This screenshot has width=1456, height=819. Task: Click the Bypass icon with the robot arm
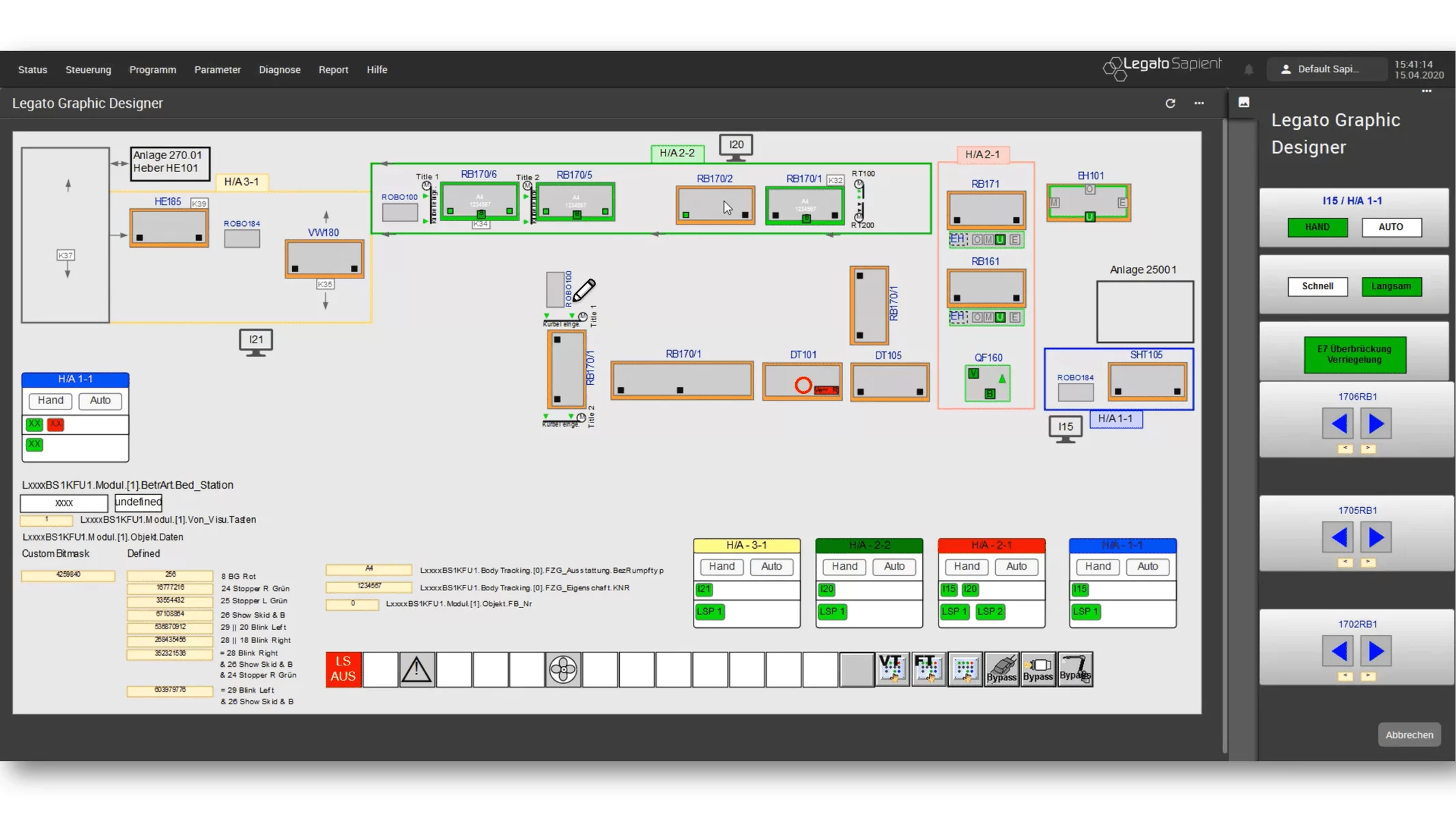point(1075,670)
